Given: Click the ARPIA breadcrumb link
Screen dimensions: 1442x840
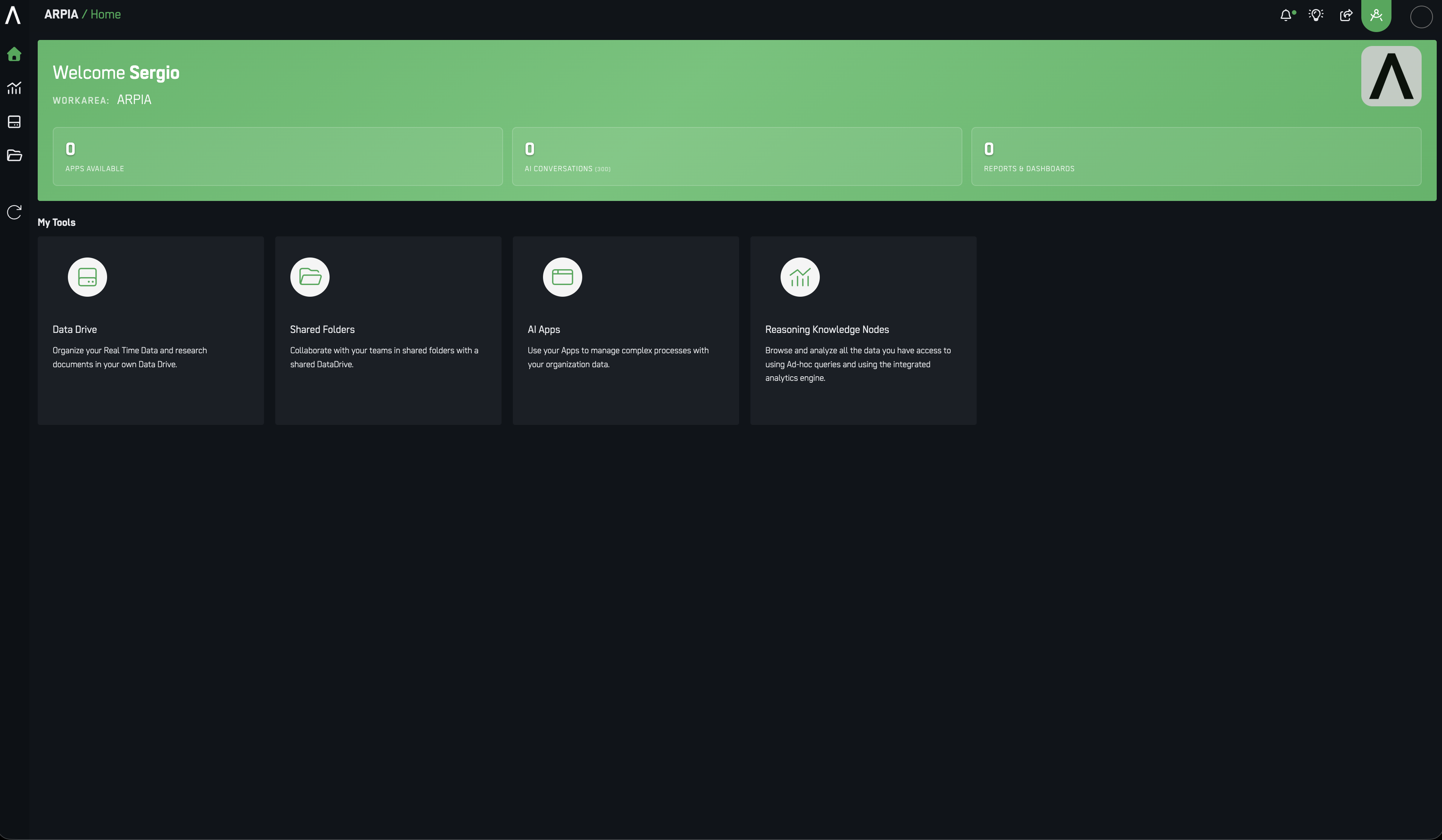Looking at the screenshot, I should [61, 14].
